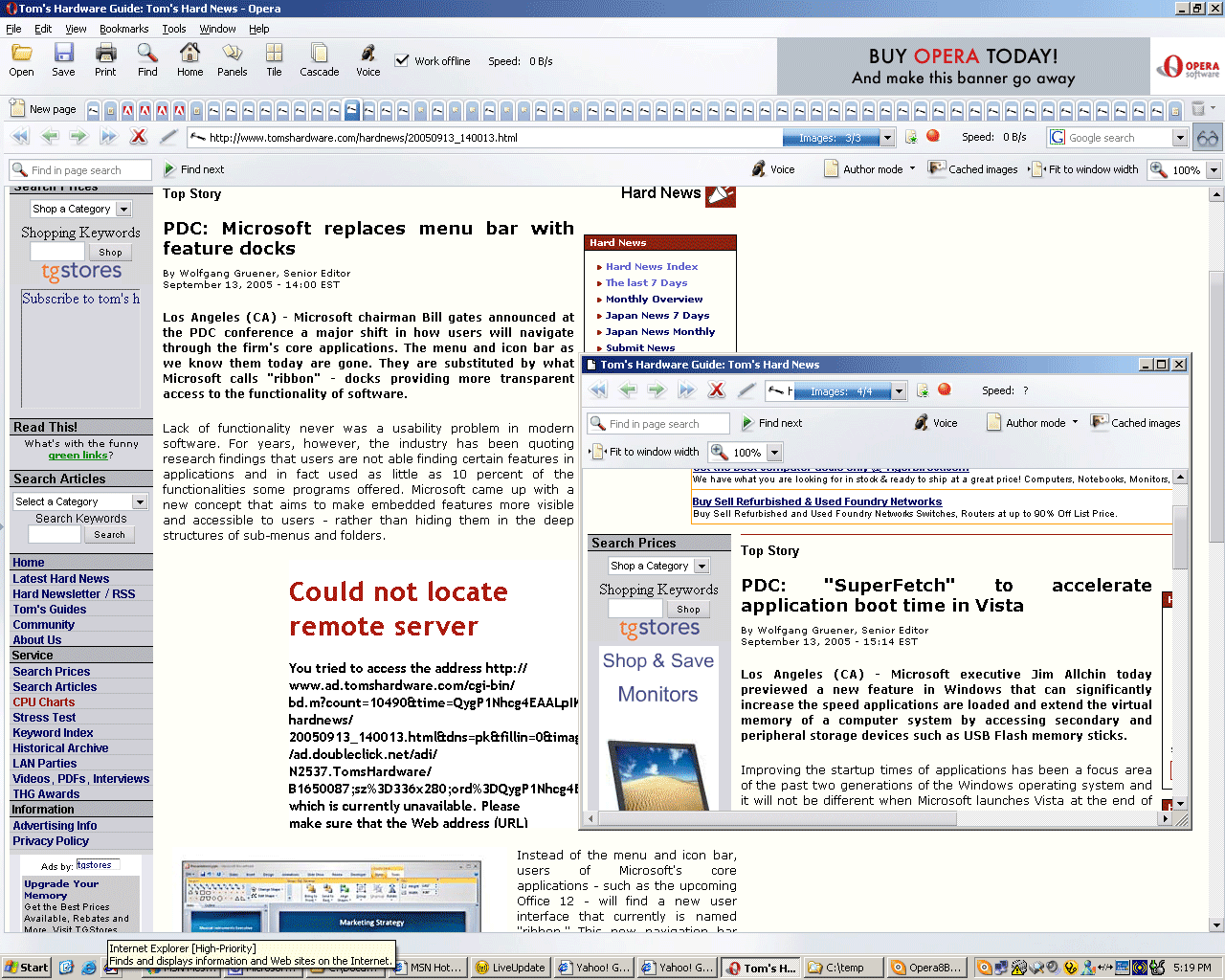Open the Hard News Index link
This screenshot has width=1225, height=980.
click(x=652, y=266)
